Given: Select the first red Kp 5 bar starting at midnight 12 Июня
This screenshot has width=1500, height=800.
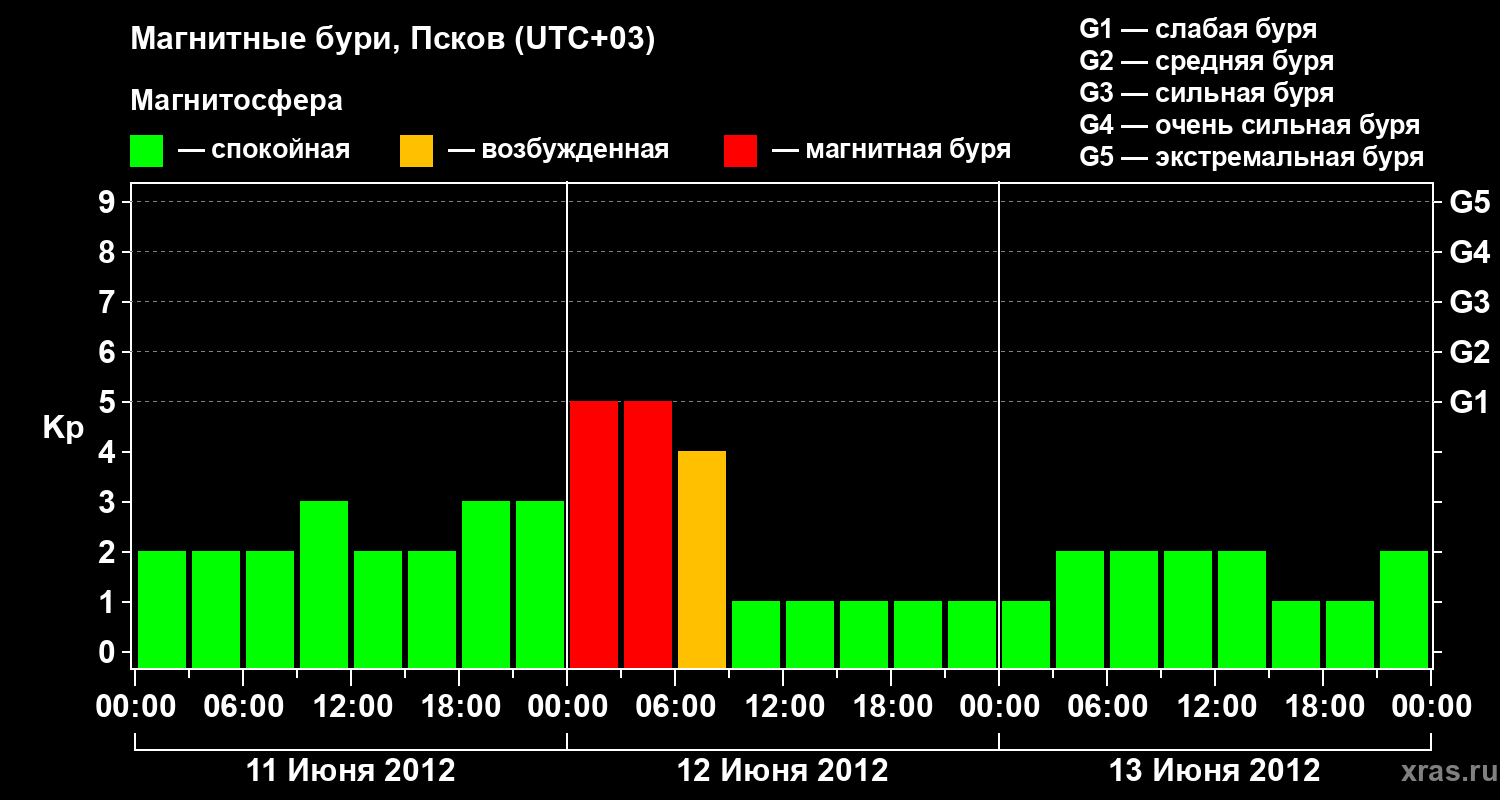Looking at the screenshot, I should 594,534.
